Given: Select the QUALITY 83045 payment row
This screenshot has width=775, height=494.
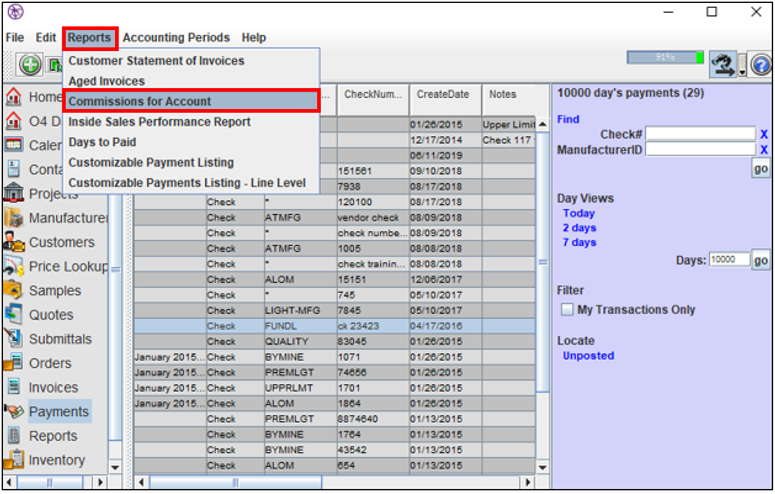Looking at the screenshot, I should pyautogui.click(x=335, y=341).
